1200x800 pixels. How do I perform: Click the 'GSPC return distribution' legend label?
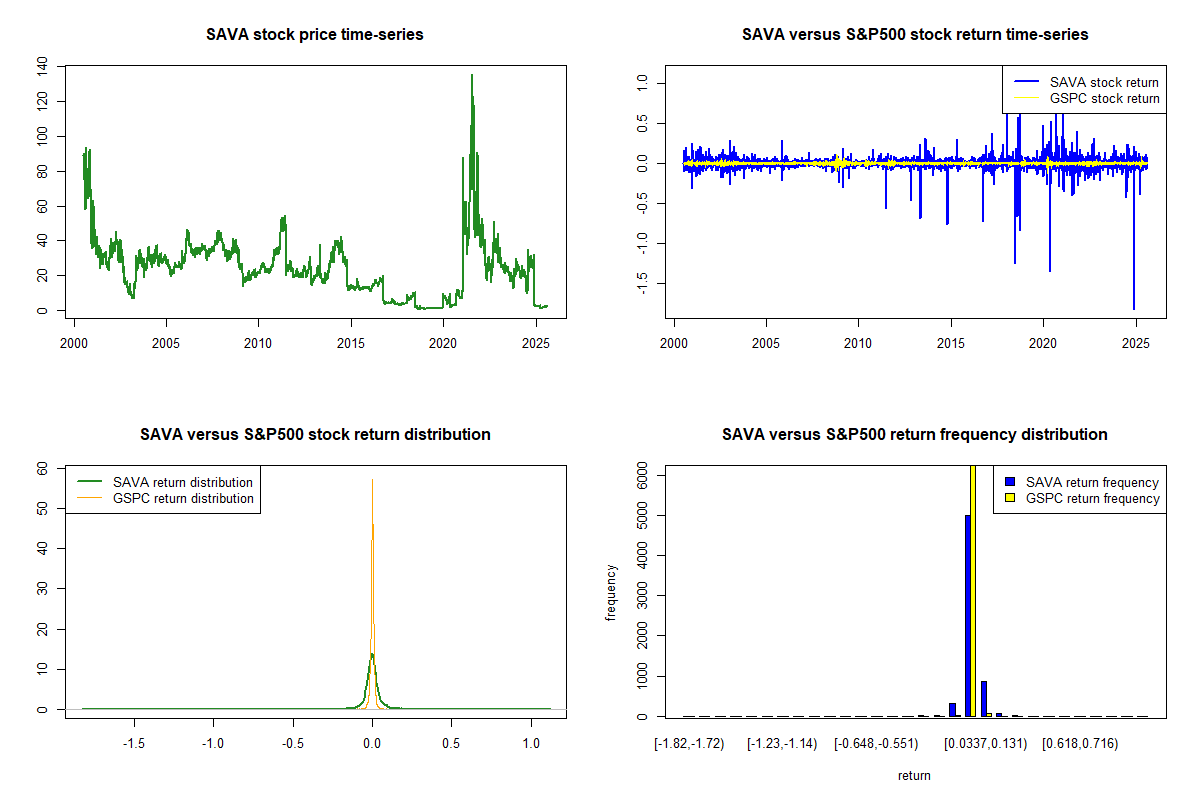(183, 498)
